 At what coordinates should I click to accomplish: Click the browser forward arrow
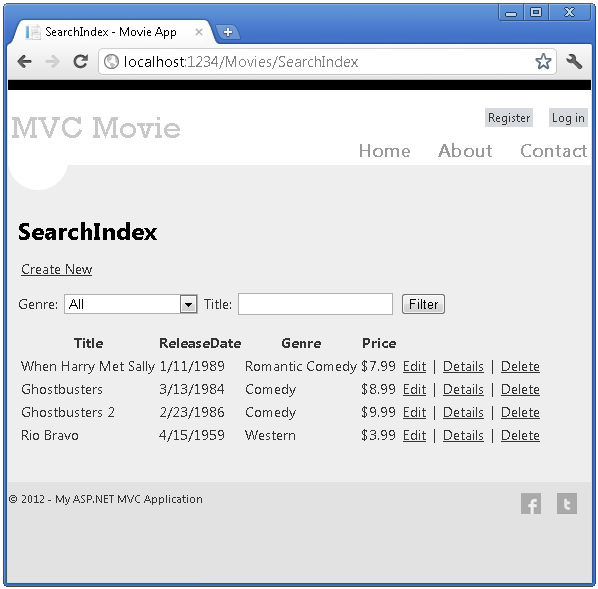click(52, 61)
